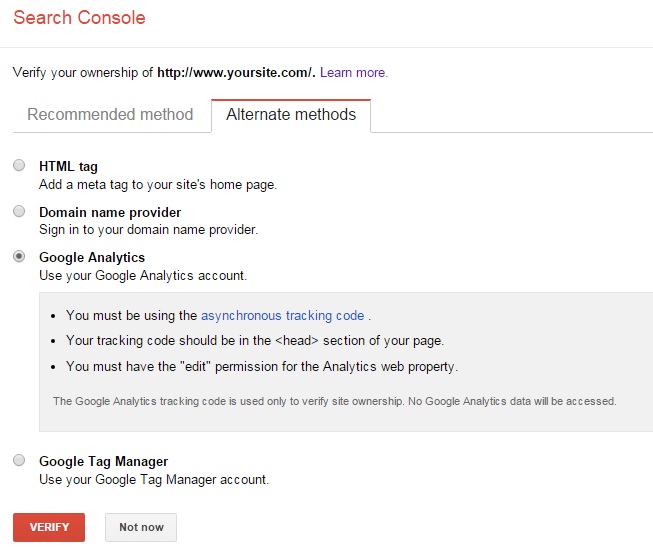Image resolution: width=653 pixels, height=556 pixels.
Task: Open the Learn more link
Action: point(353,73)
